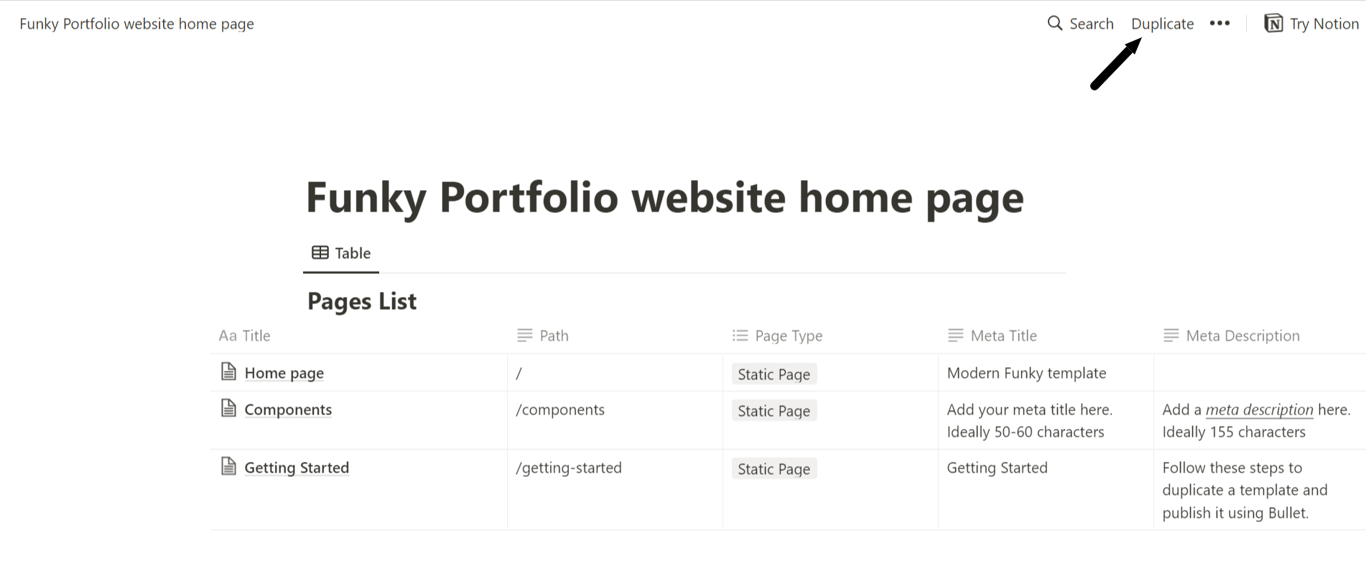Image resolution: width=1366 pixels, height=573 pixels.
Task: Select the Table view tab
Action: click(341, 253)
